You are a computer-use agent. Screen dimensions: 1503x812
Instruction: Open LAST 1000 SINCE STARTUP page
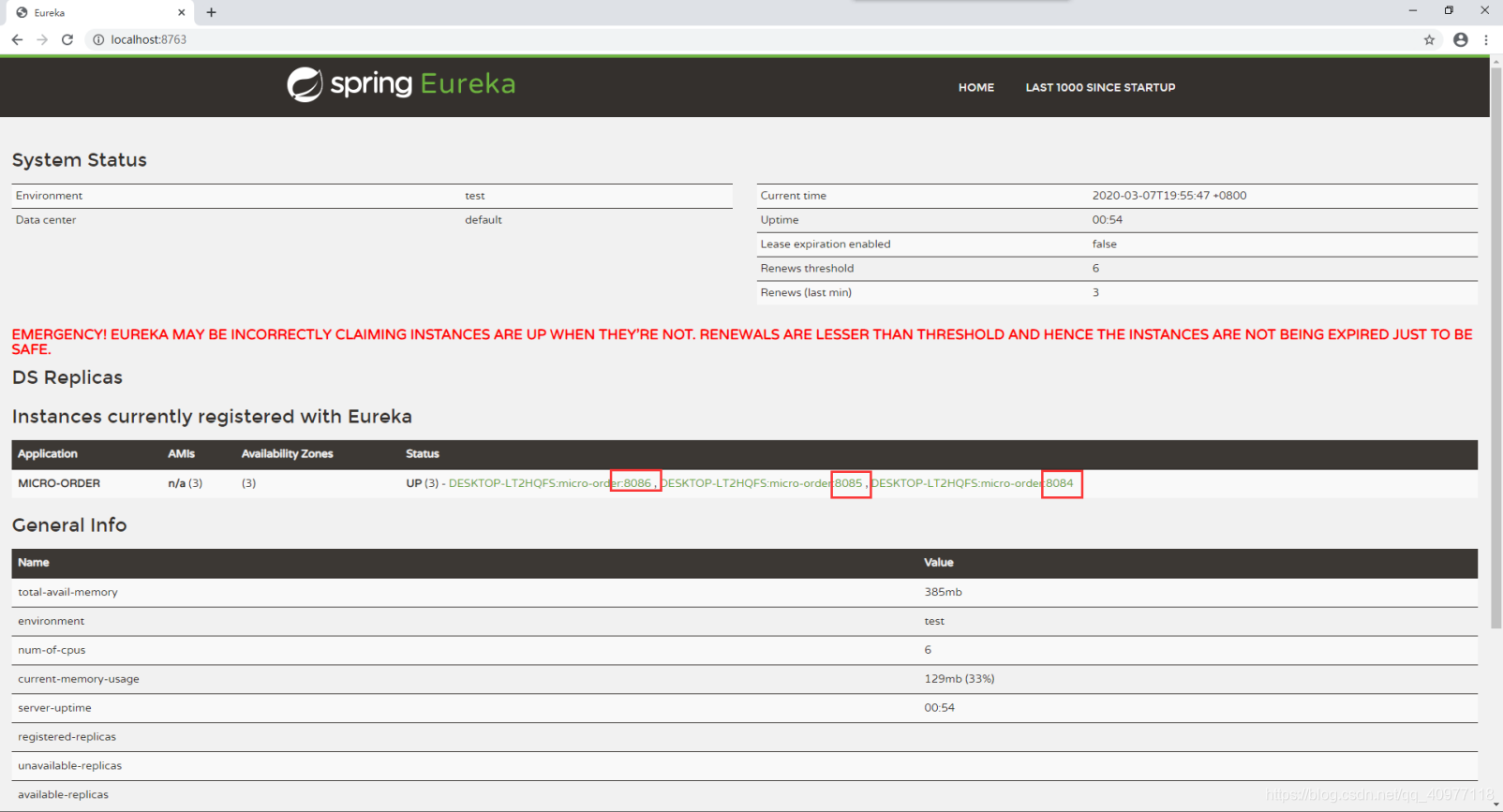1100,87
